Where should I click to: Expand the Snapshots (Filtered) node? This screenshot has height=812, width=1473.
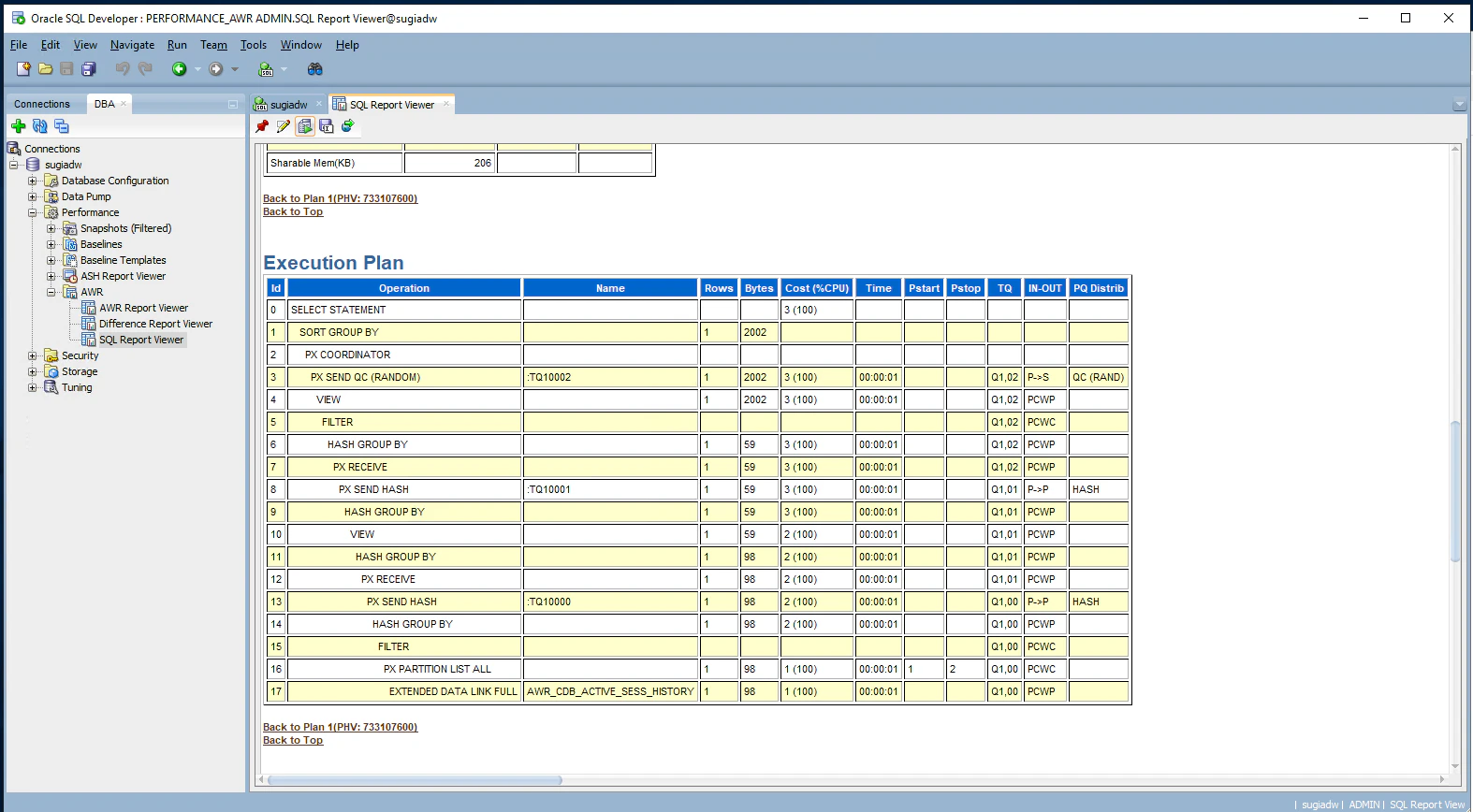point(51,228)
